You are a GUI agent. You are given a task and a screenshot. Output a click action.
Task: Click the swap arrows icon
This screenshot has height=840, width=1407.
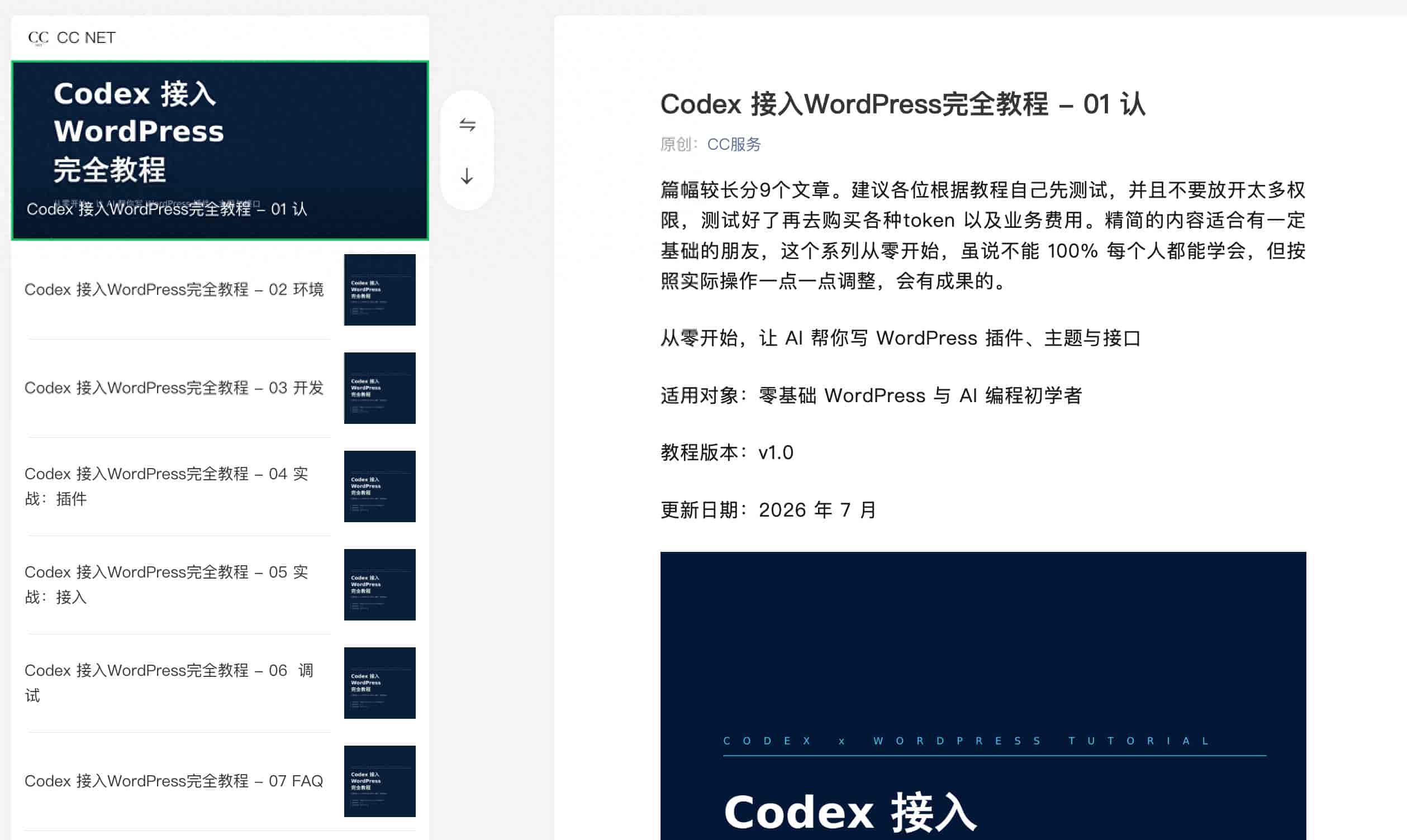(467, 125)
